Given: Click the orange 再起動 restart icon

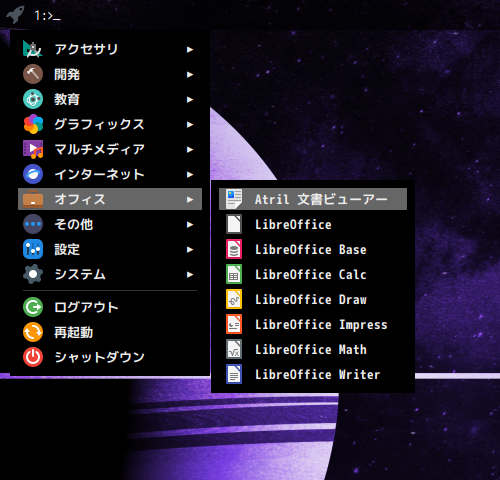Looking at the screenshot, I should 33,332.
